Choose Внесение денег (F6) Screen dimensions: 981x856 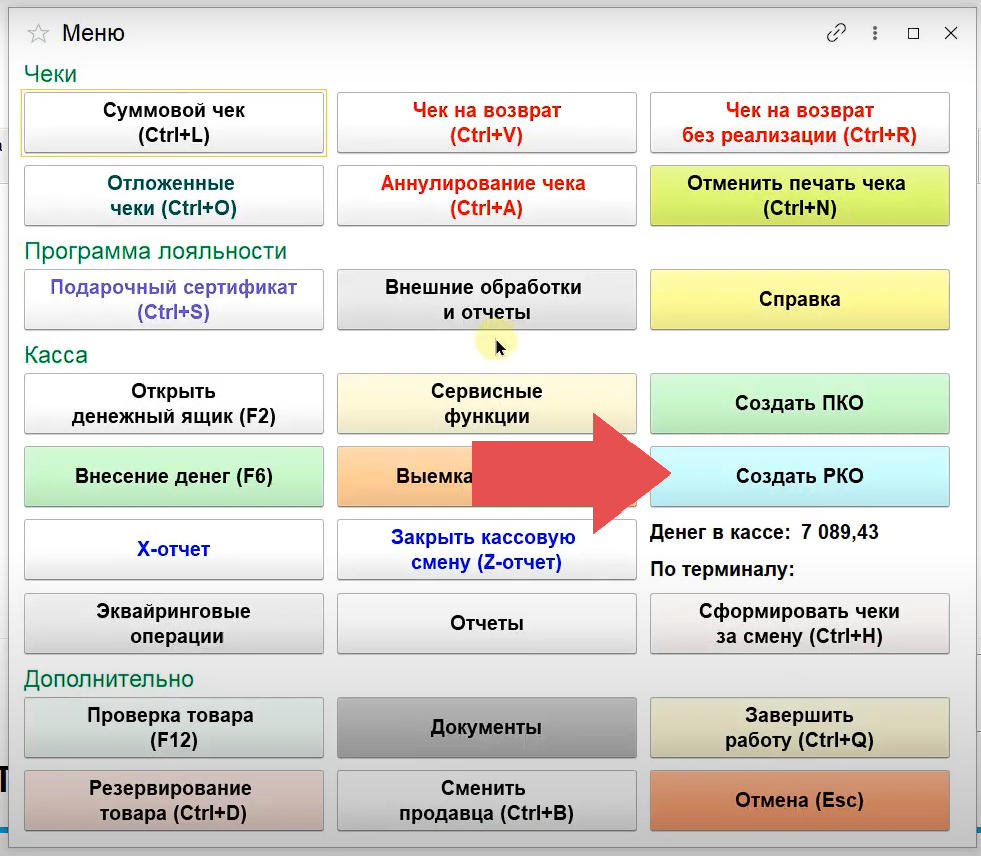pos(174,477)
